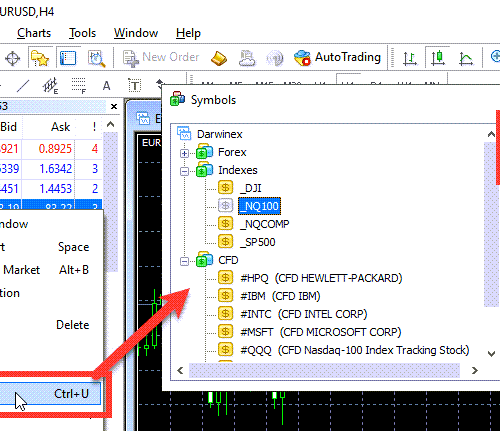This screenshot has height=431, width=500.
Task: Select #HPQ CFD Hewlett-Packard
Action: (x=321, y=278)
